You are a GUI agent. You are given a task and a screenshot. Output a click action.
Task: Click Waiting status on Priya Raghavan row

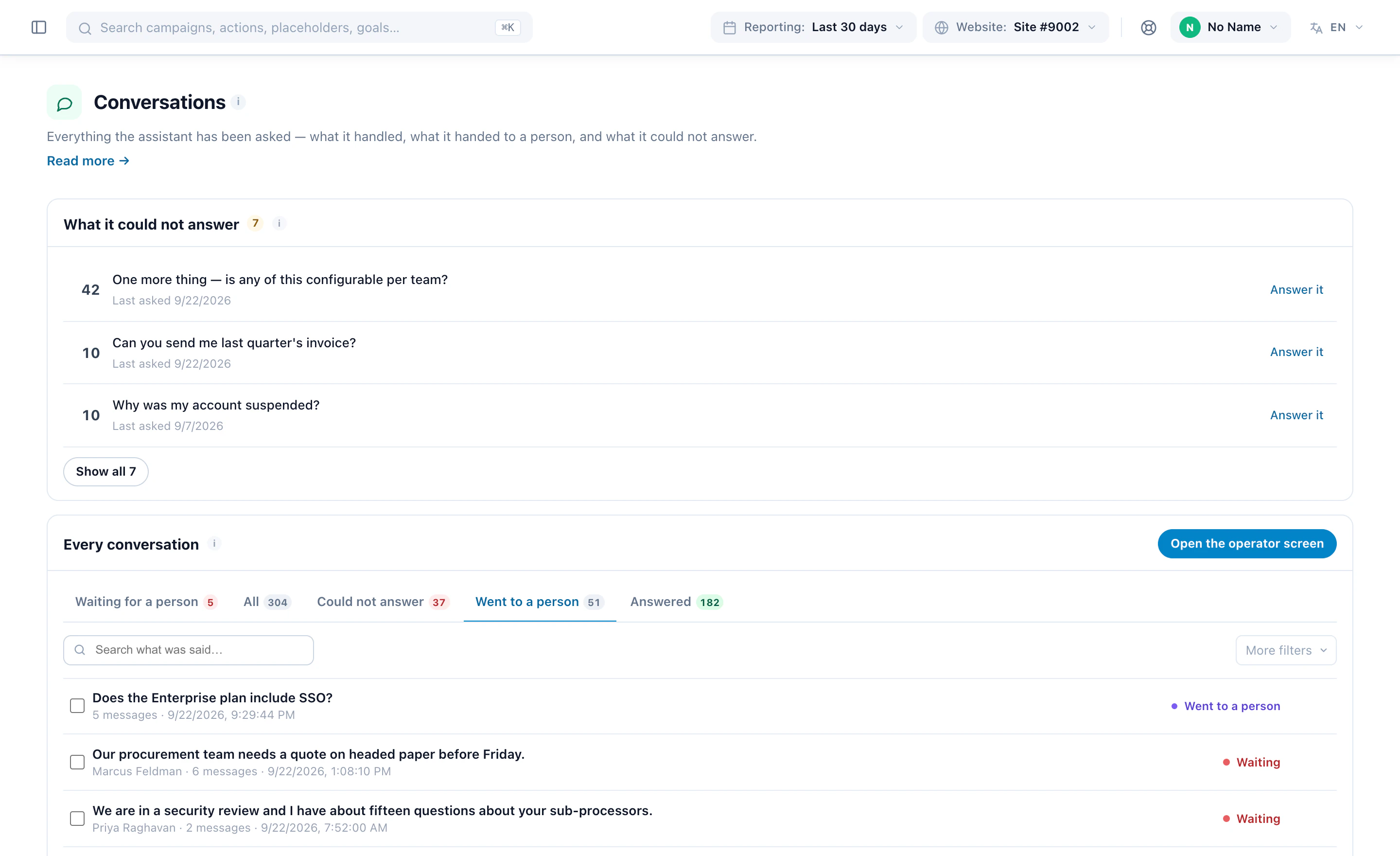click(x=1252, y=818)
